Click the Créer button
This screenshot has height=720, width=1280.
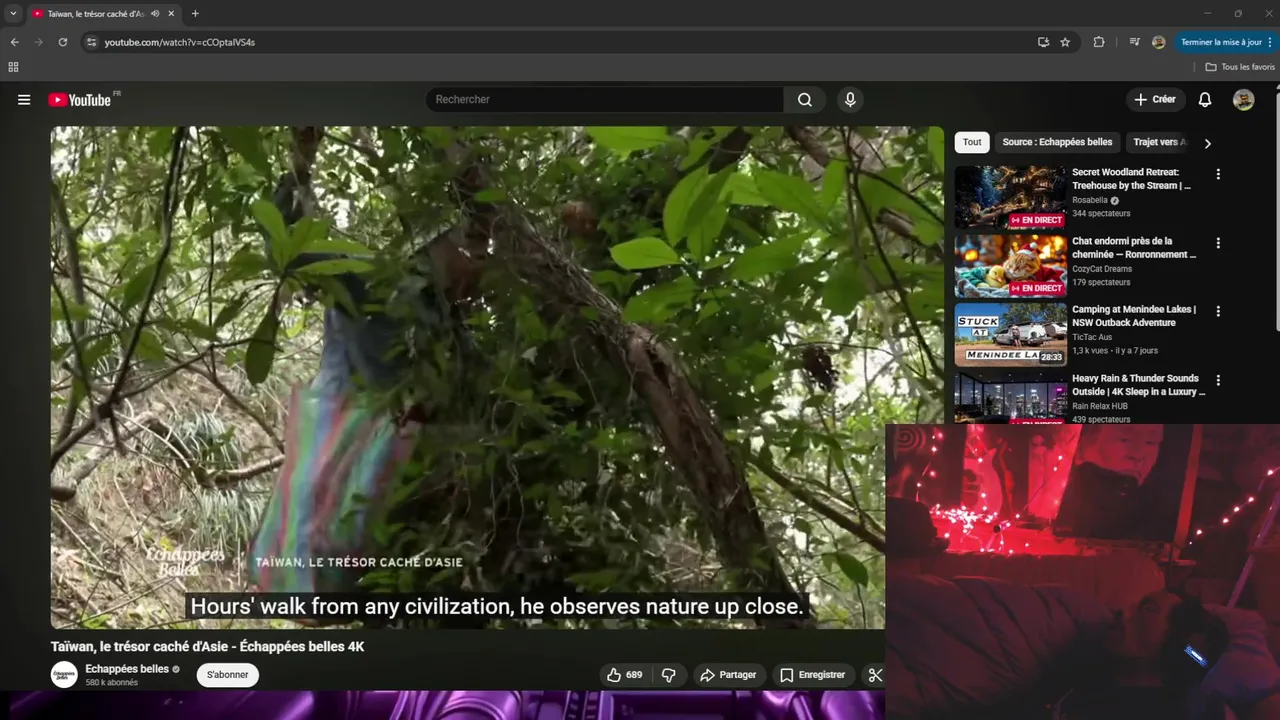click(1155, 100)
